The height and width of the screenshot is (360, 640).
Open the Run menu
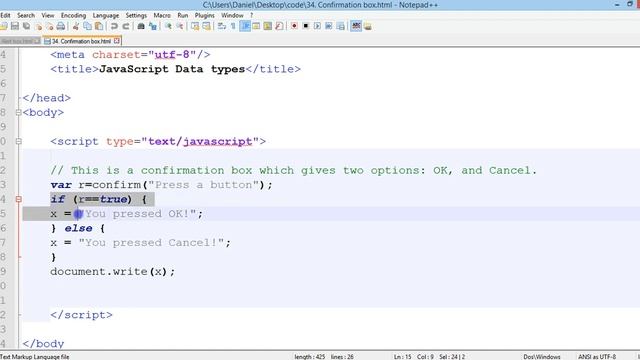182,15
